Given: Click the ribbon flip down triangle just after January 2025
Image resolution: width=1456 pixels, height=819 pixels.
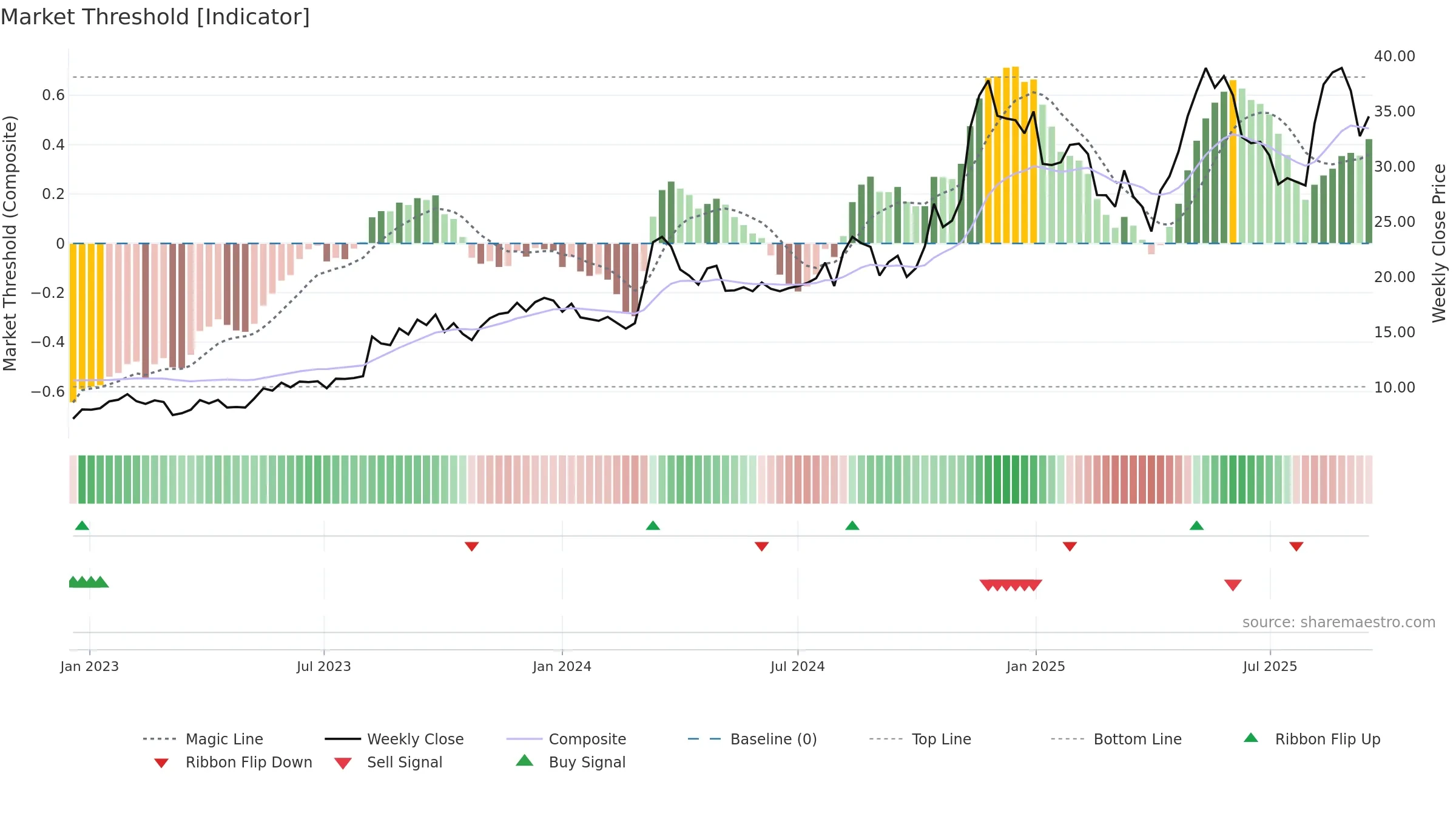Looking at the screenshot, I should [x=1070, y=547].
